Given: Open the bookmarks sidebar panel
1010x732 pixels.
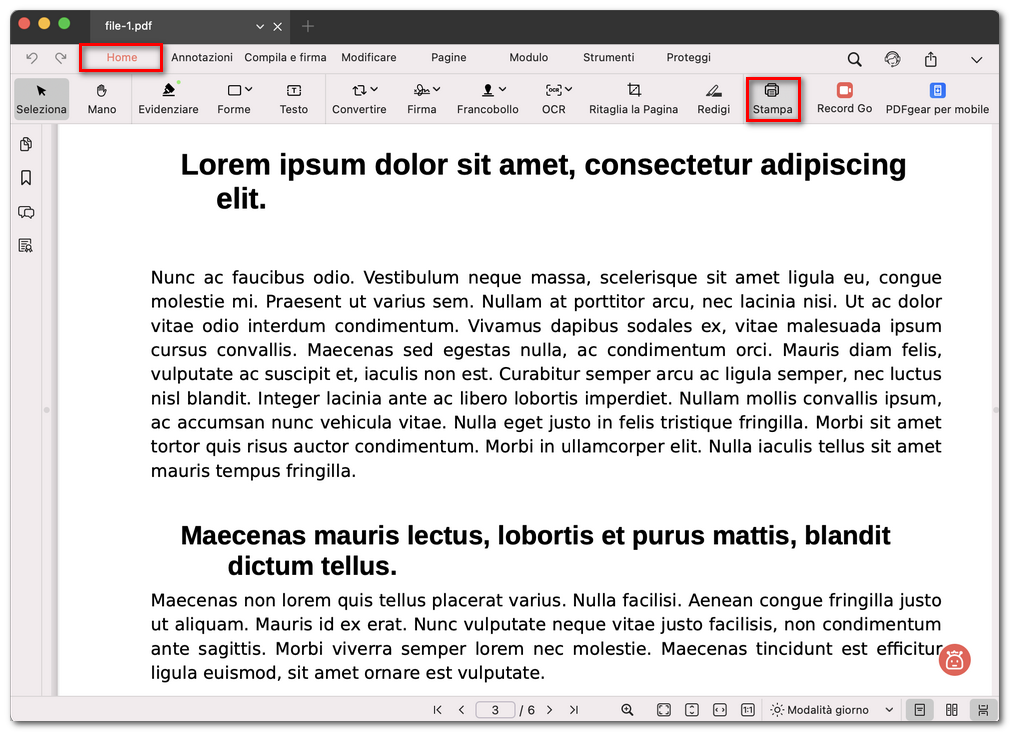Looking at the screenshot, I should coord(26,178).
